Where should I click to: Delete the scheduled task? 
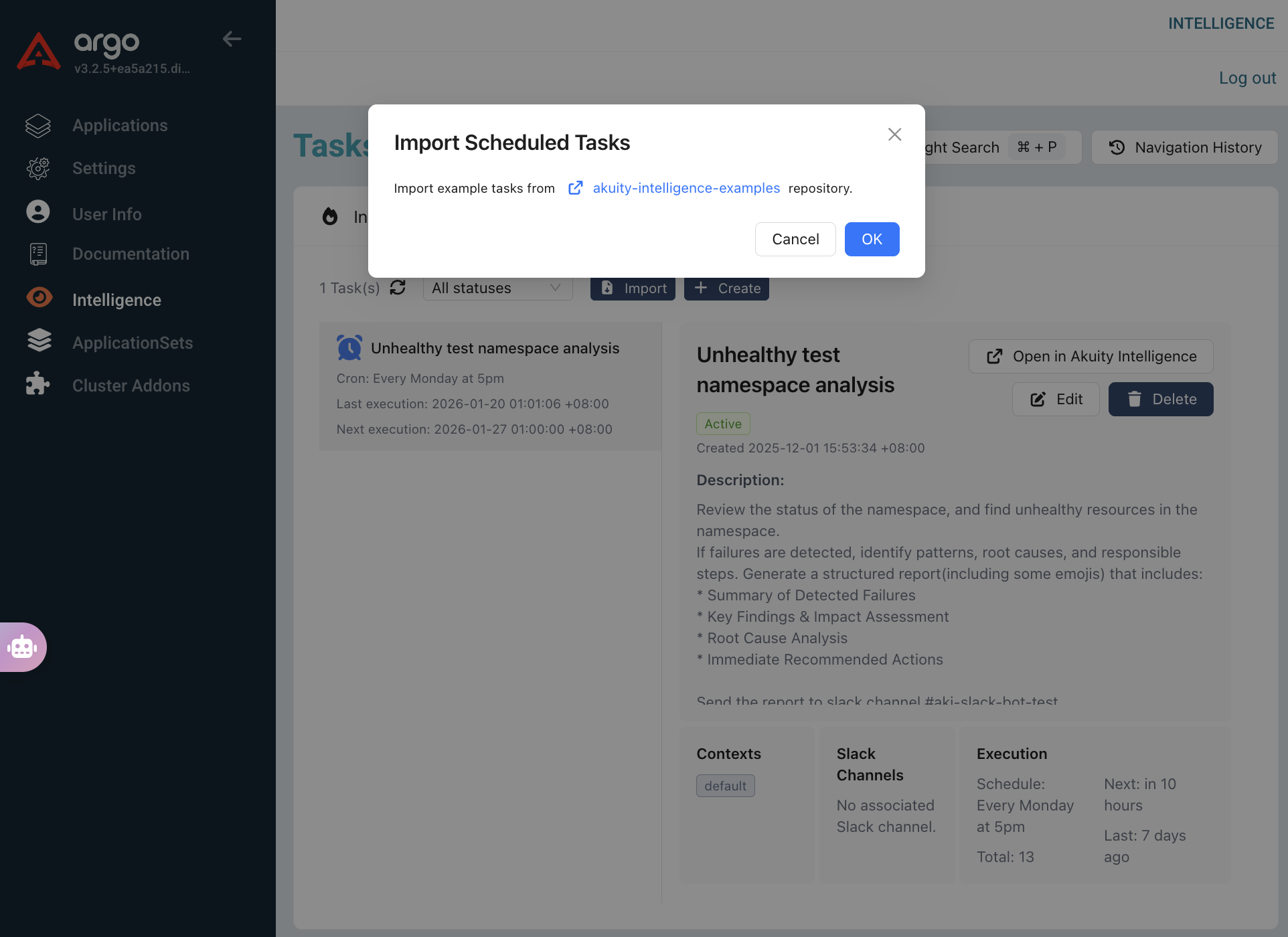(x=1161, y=399)
